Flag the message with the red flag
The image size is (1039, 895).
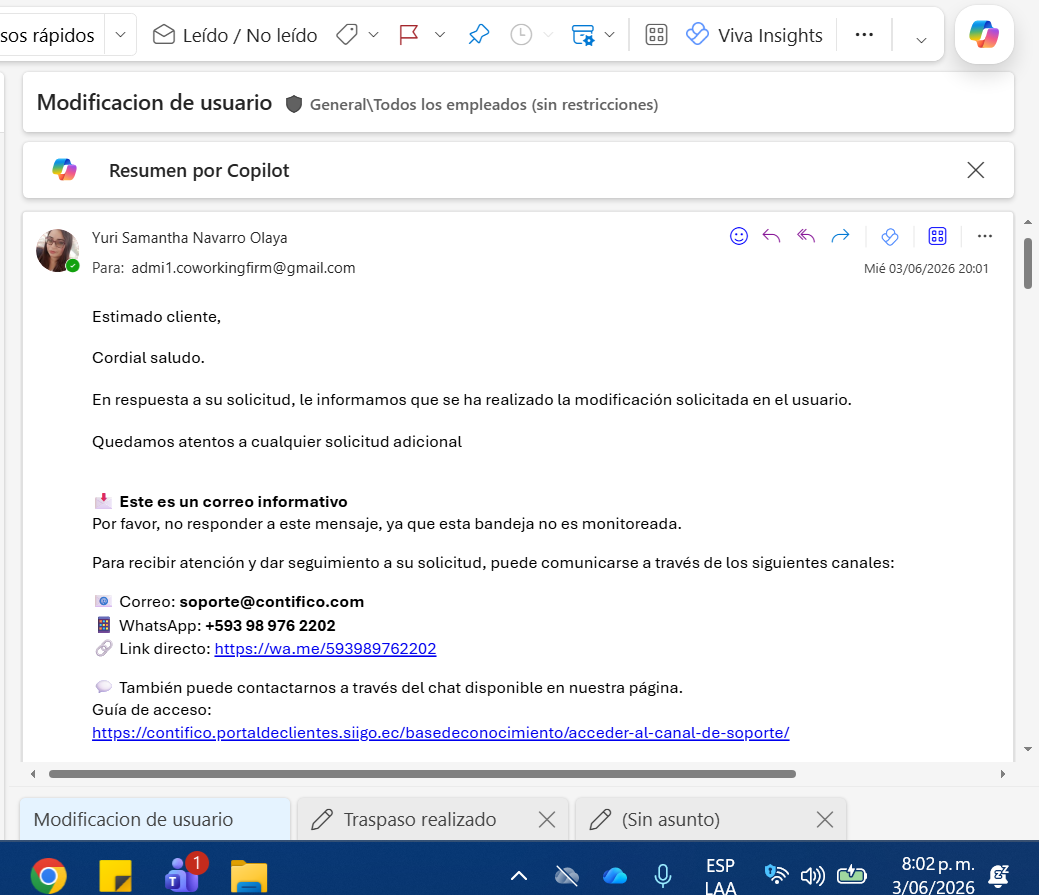pyautogui.click(x=409, y=34)
